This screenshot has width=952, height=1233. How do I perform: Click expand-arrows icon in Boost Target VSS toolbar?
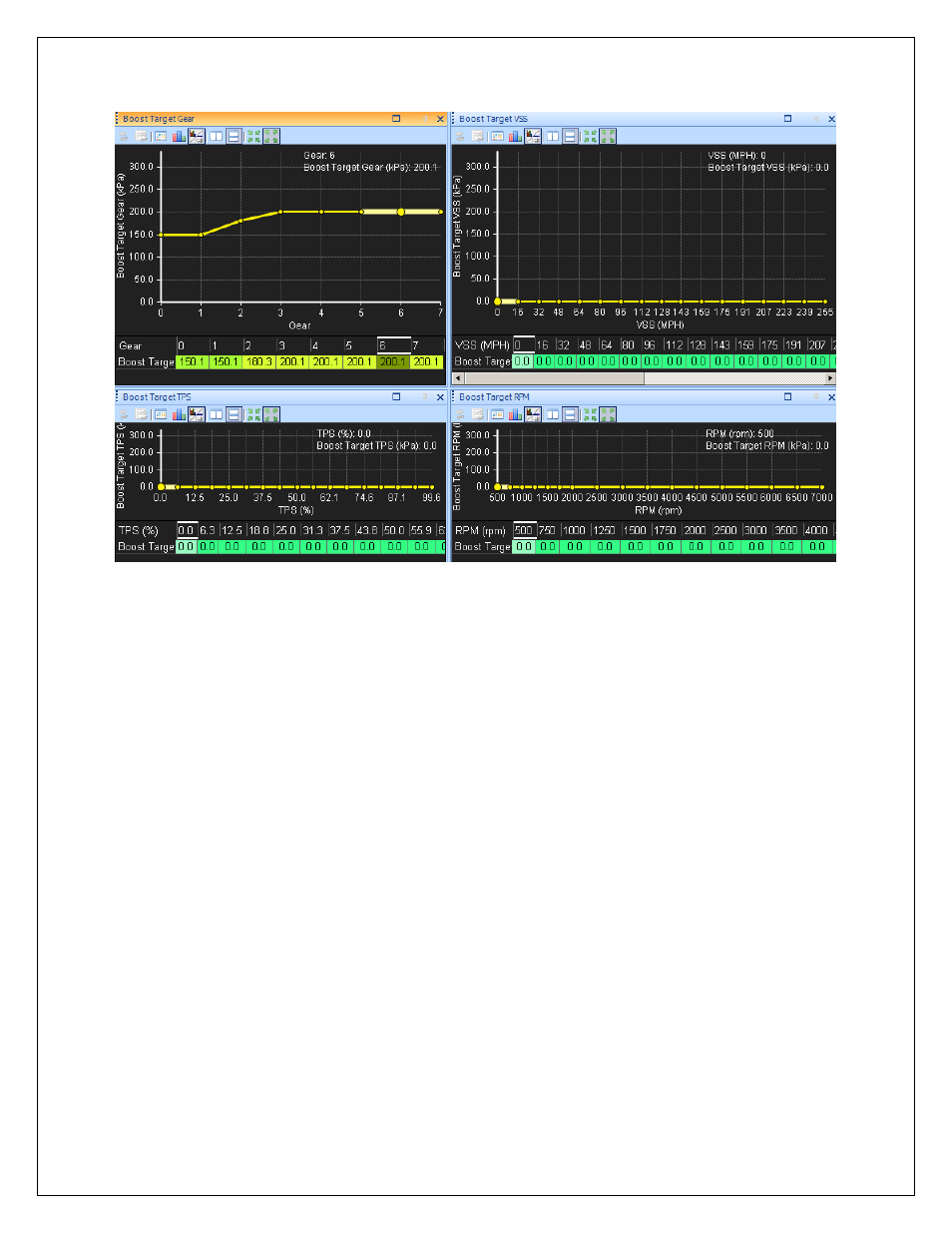tap(609, 136)
